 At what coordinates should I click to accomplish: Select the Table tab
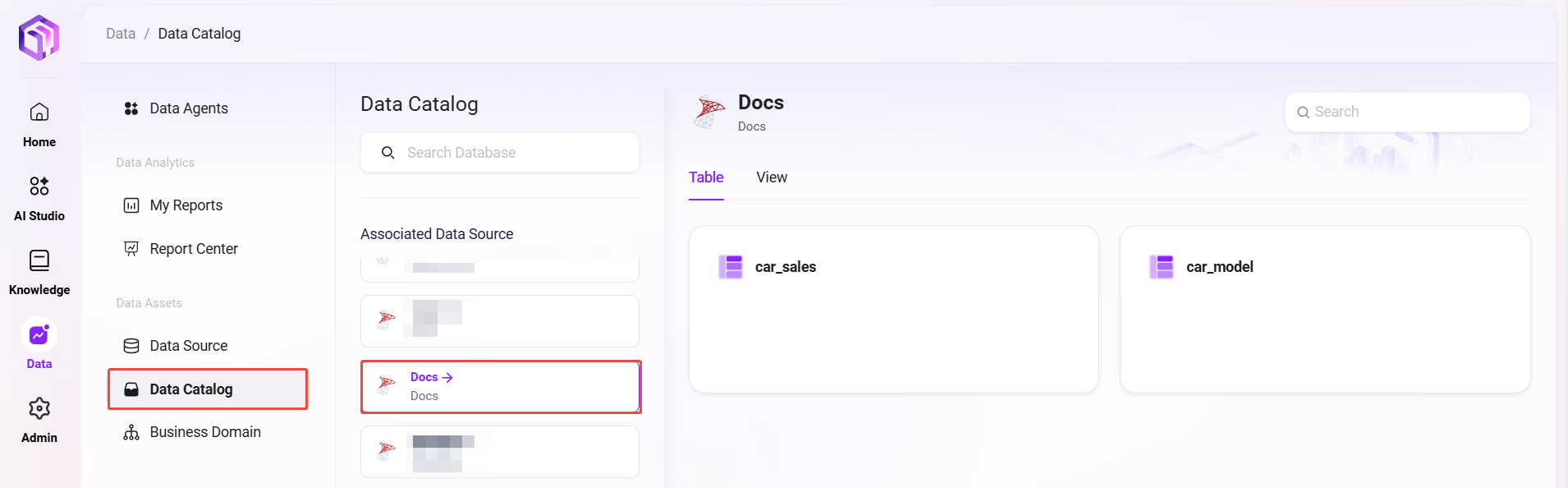(x=705, y=177)
